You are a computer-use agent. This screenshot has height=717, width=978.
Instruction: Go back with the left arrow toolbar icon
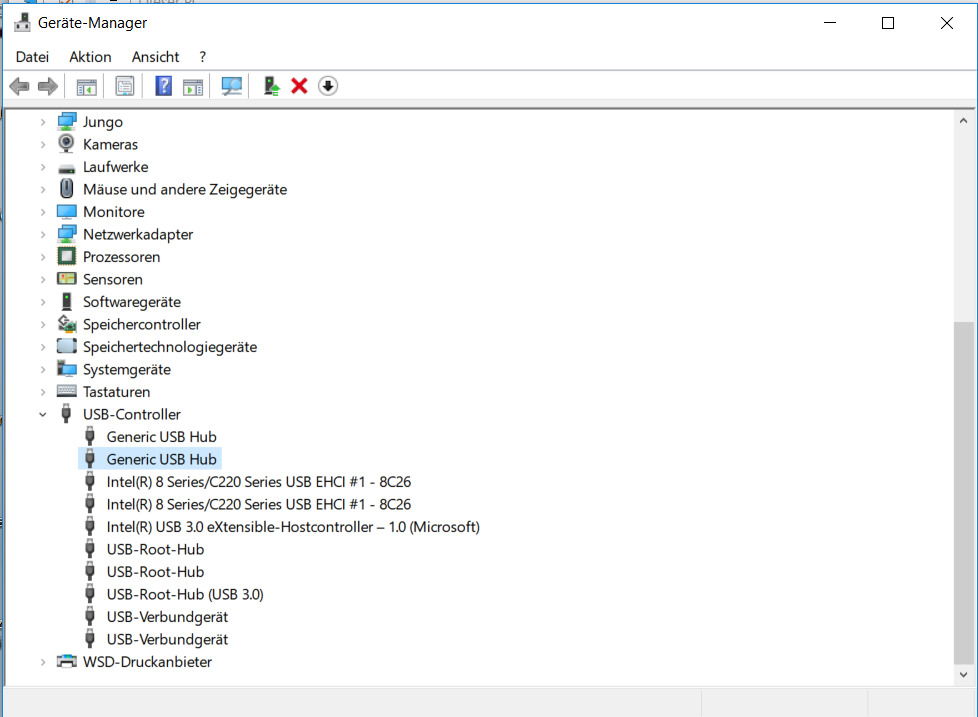19,86
